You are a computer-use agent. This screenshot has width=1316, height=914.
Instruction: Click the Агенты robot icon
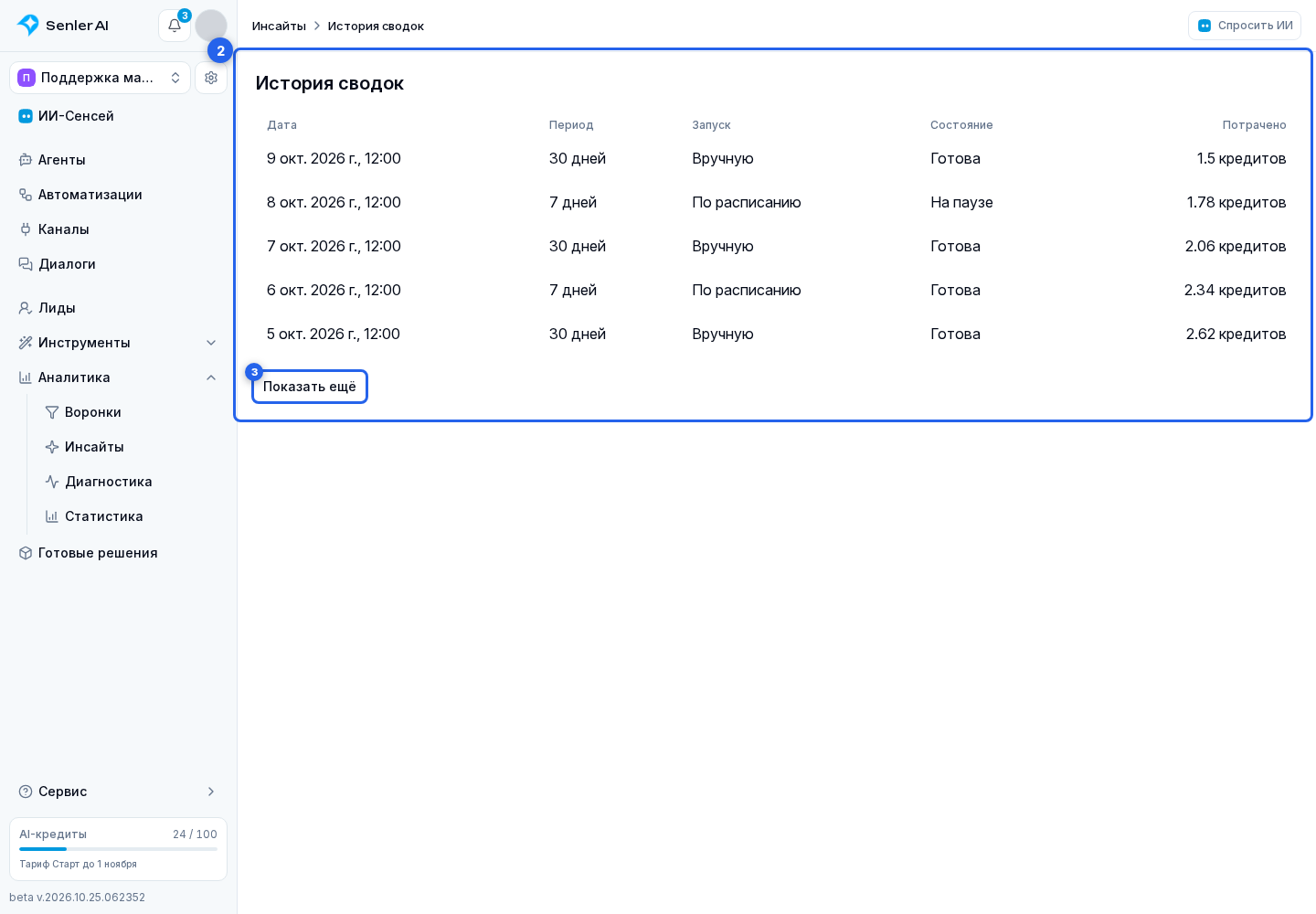[26, 160]
